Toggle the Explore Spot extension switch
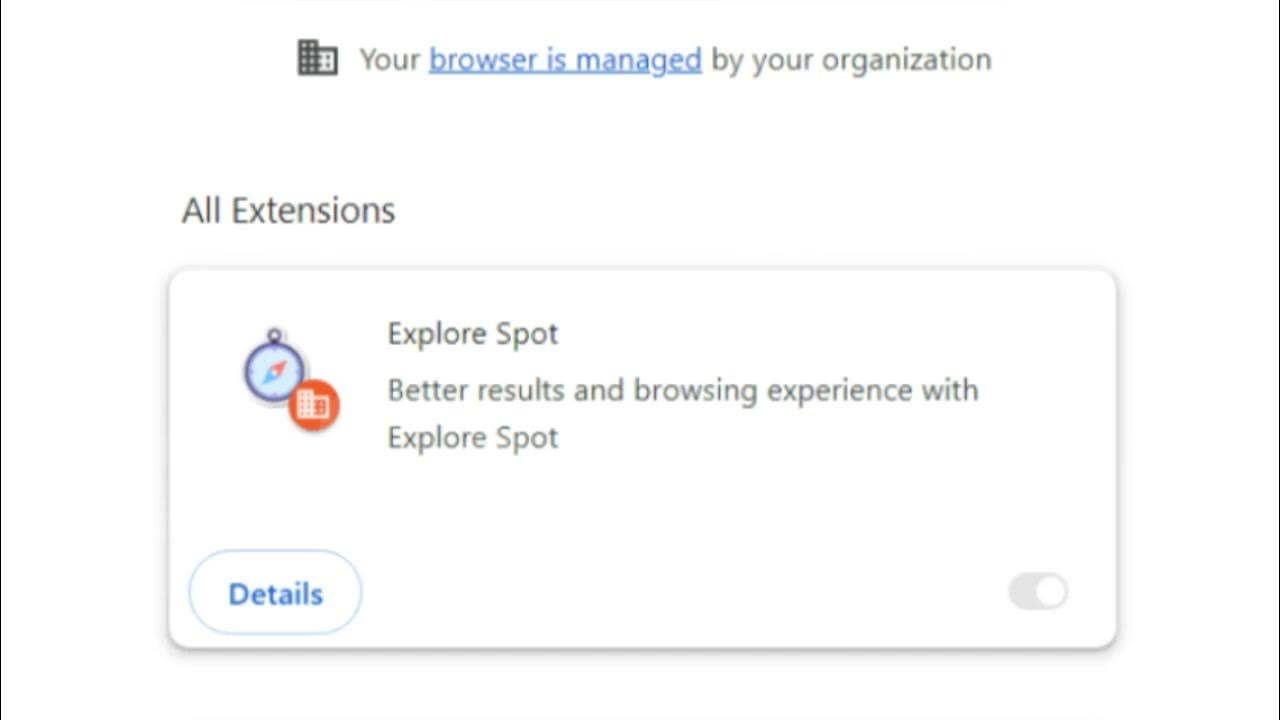 point(1038,592)
